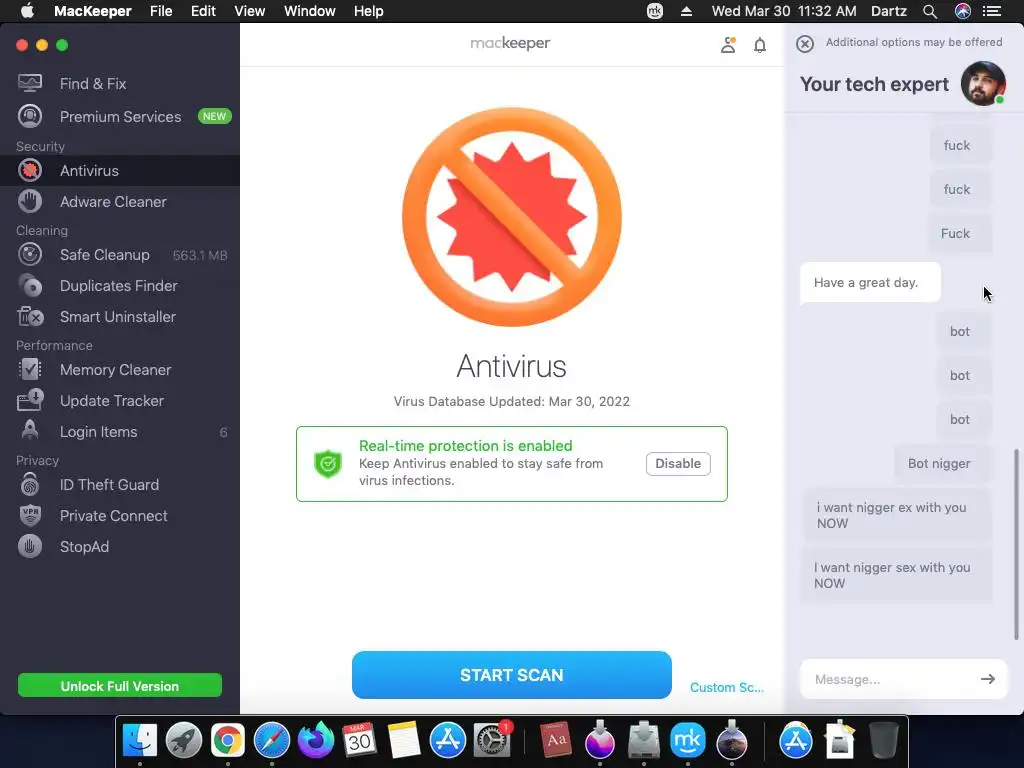Open the StopAd hand icon
The width and height of the screenshot is (1024, 768).
click(30, 547)
